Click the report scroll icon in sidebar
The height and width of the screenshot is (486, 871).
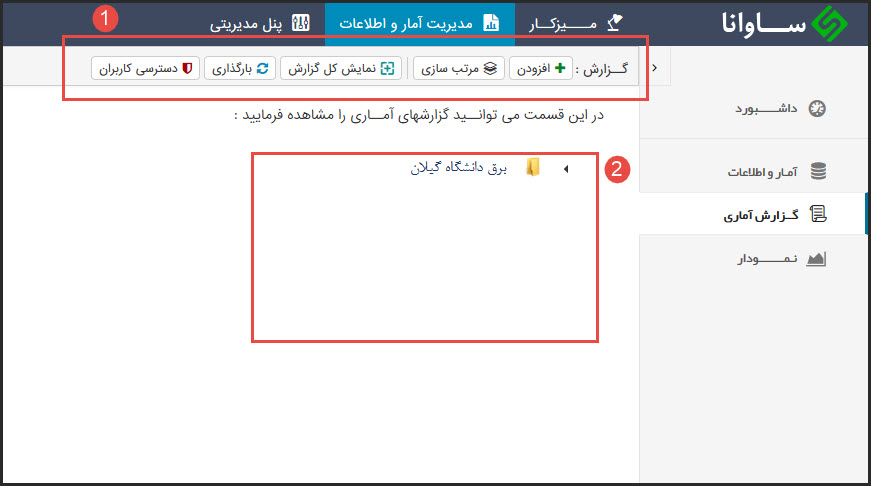(x=818, y=214)
